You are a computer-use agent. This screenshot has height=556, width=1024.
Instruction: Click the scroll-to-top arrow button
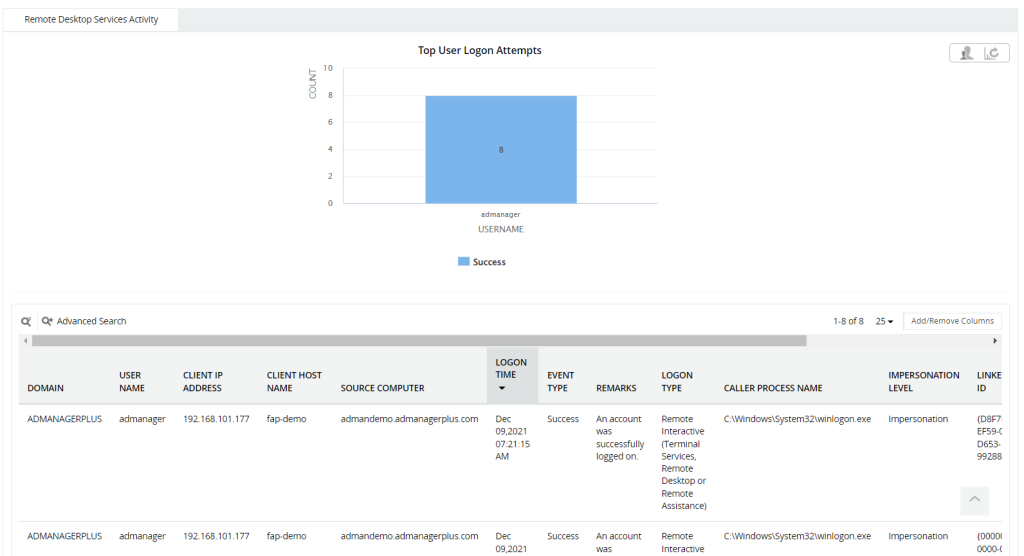[974, 500]
